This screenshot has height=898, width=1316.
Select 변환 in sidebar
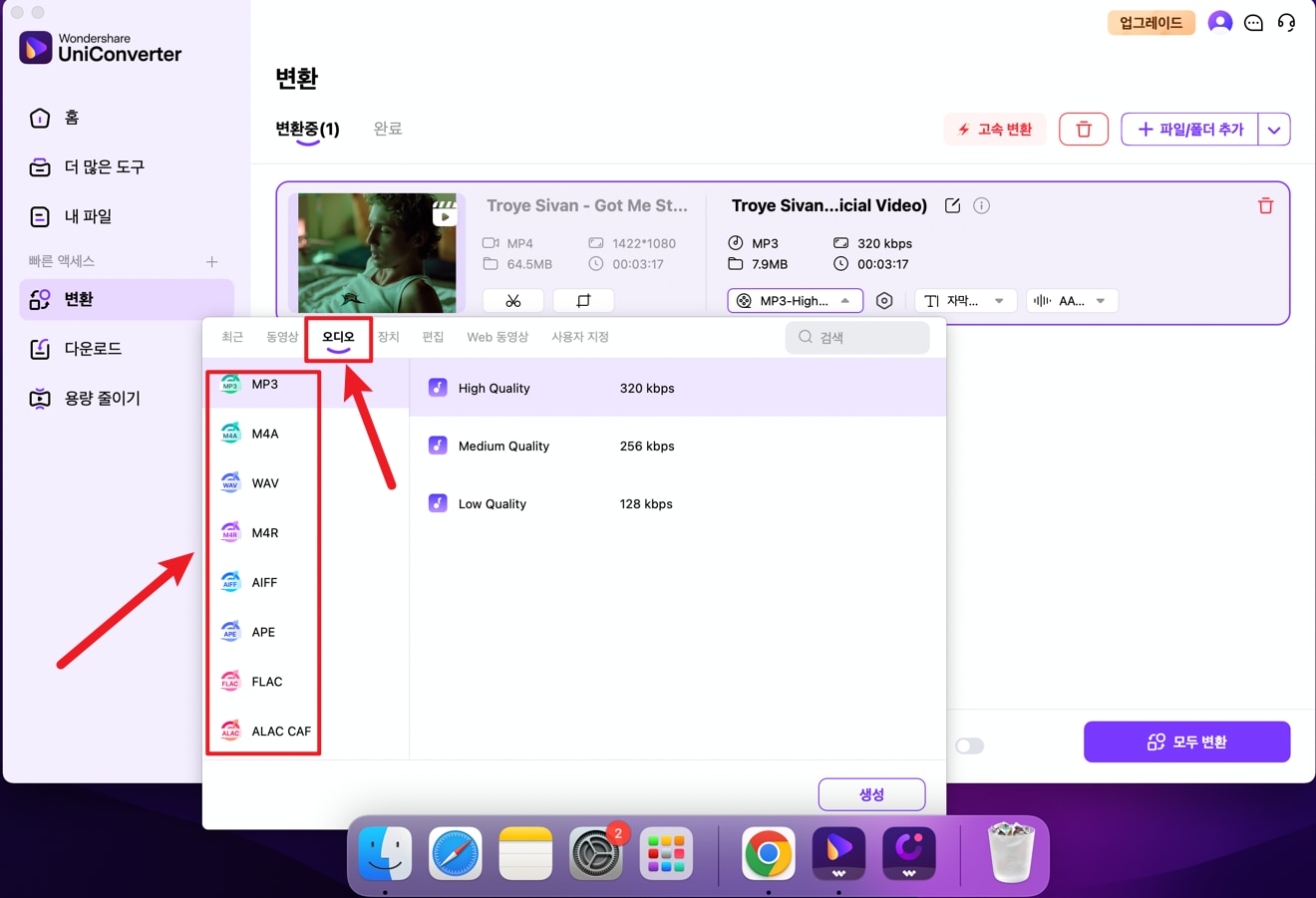(x=127, y=299)
